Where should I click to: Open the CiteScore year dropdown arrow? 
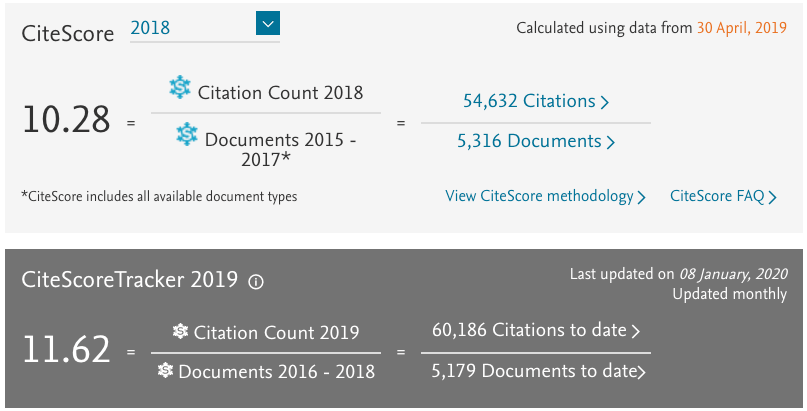267,25
